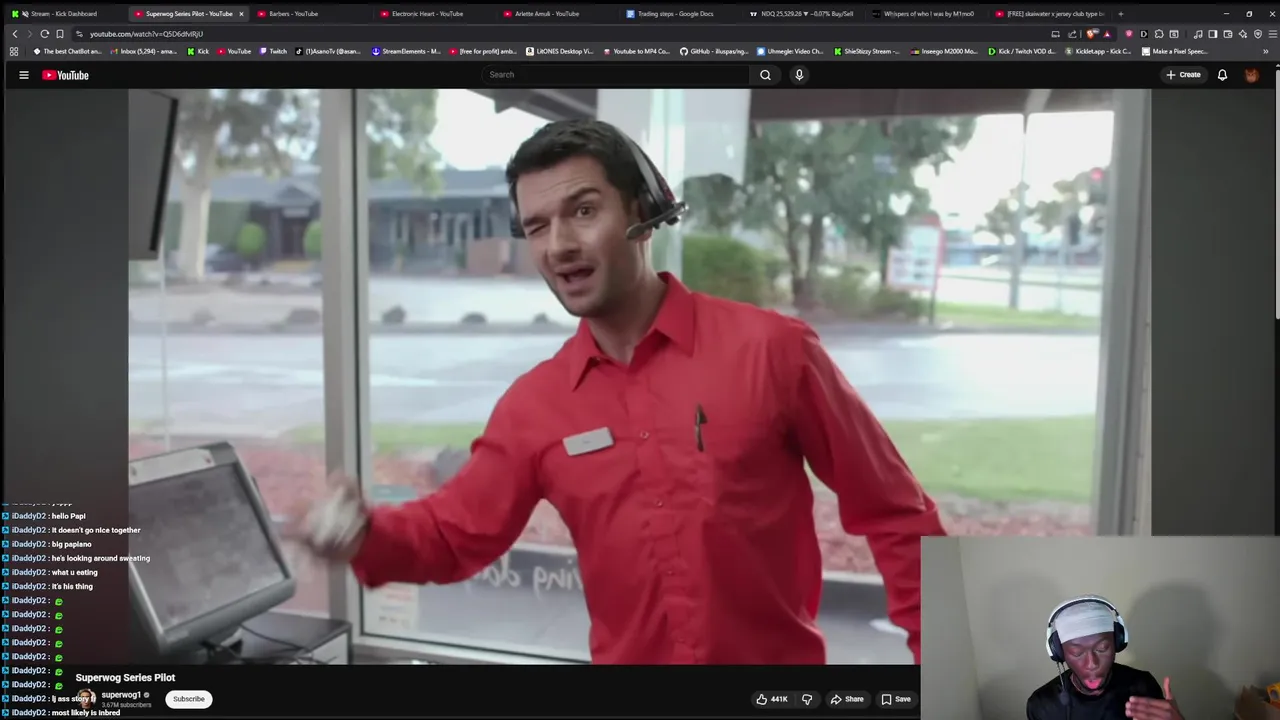Image resolution: width=1280 pixels, height=720 pixels.
Task: Click the address bar URL
Action: [146, 34]
